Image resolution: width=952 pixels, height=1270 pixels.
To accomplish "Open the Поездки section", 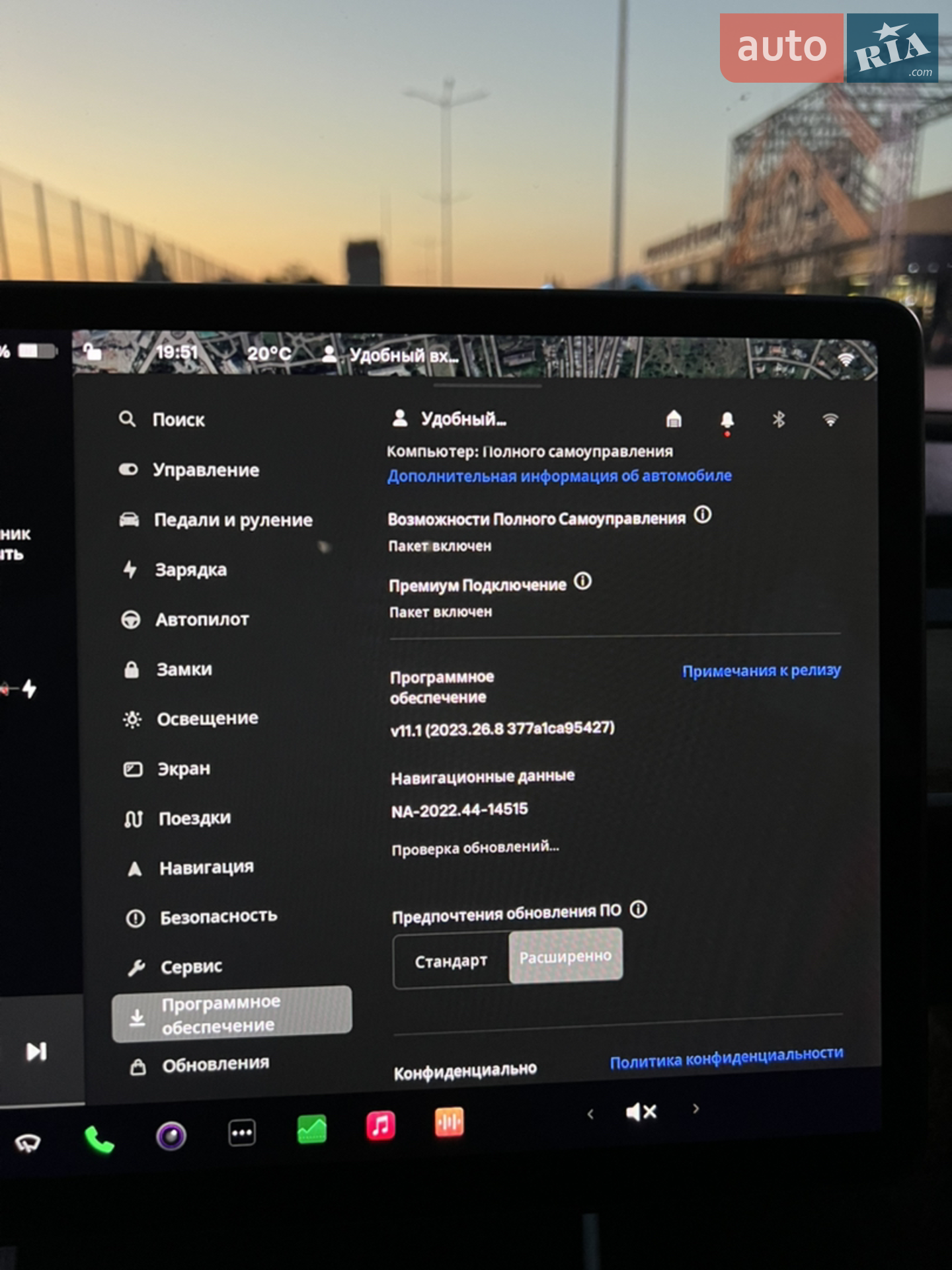I will (x=178, y=818).
